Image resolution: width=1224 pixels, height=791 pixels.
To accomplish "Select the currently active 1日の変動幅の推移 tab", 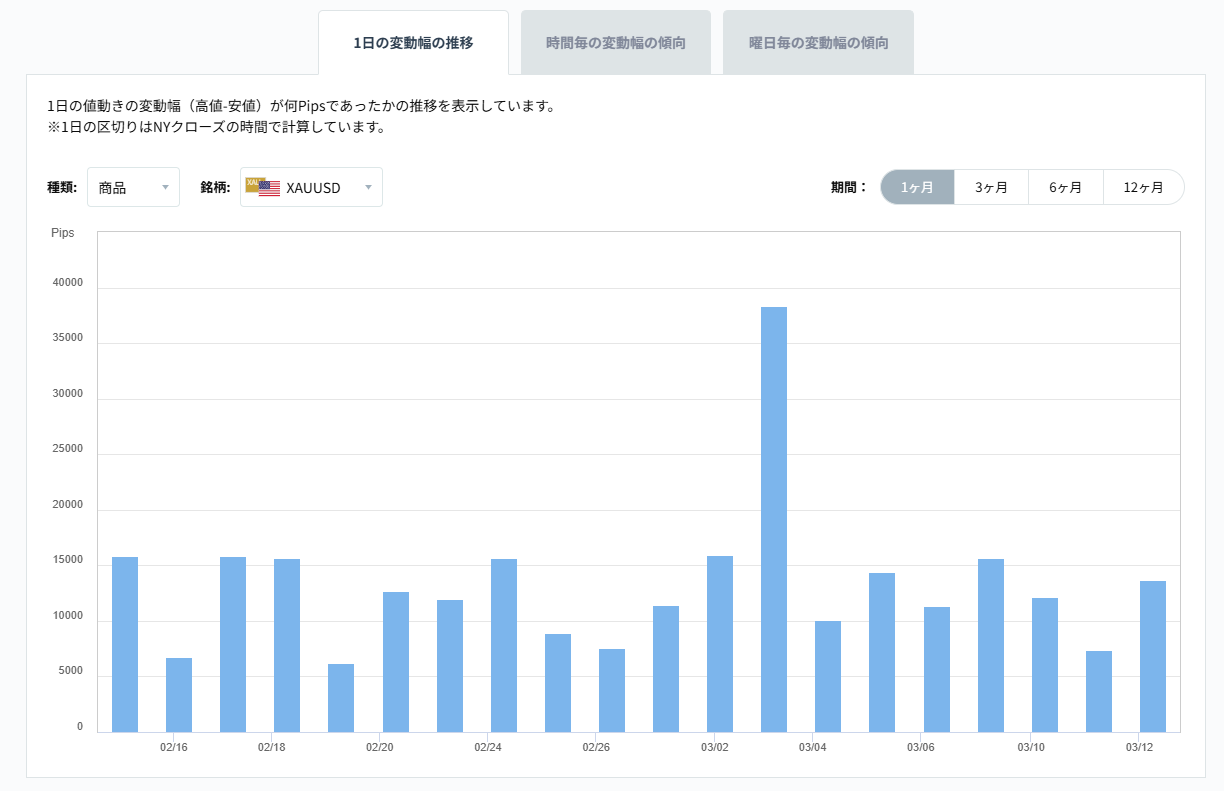I will tap(413, 42).
